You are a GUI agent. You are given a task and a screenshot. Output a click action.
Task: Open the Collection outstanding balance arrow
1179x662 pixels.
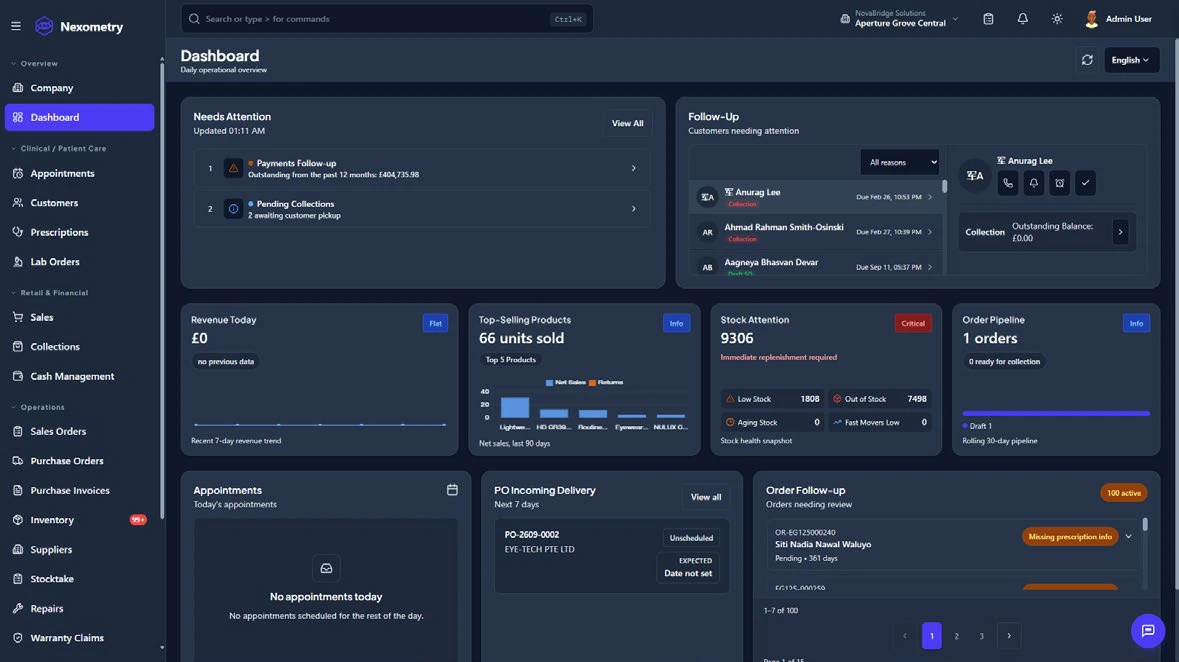pos(1120,232)
